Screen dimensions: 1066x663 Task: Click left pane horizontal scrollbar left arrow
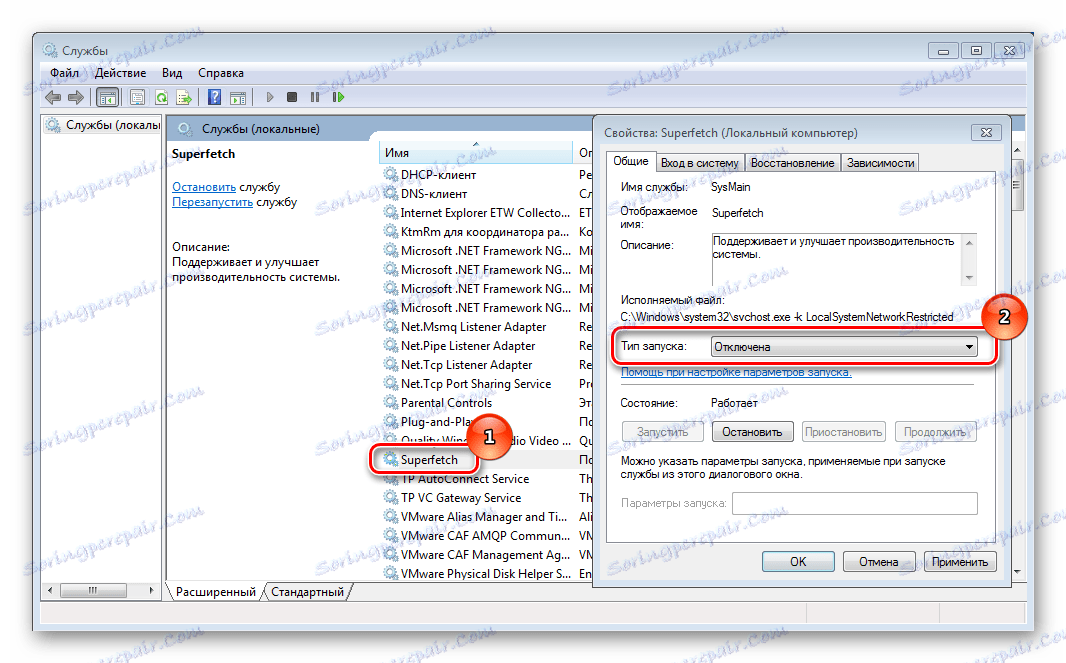point(50,590)
